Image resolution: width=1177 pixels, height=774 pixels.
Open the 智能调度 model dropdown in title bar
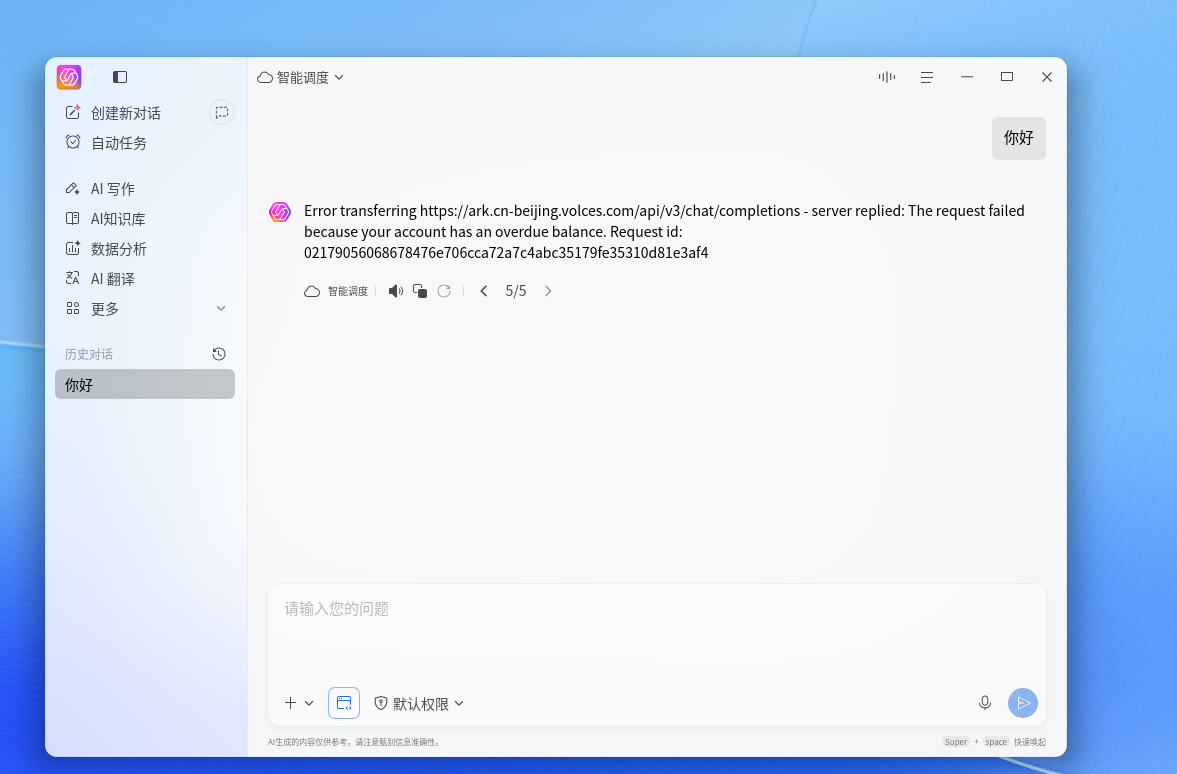coord(300,77)
